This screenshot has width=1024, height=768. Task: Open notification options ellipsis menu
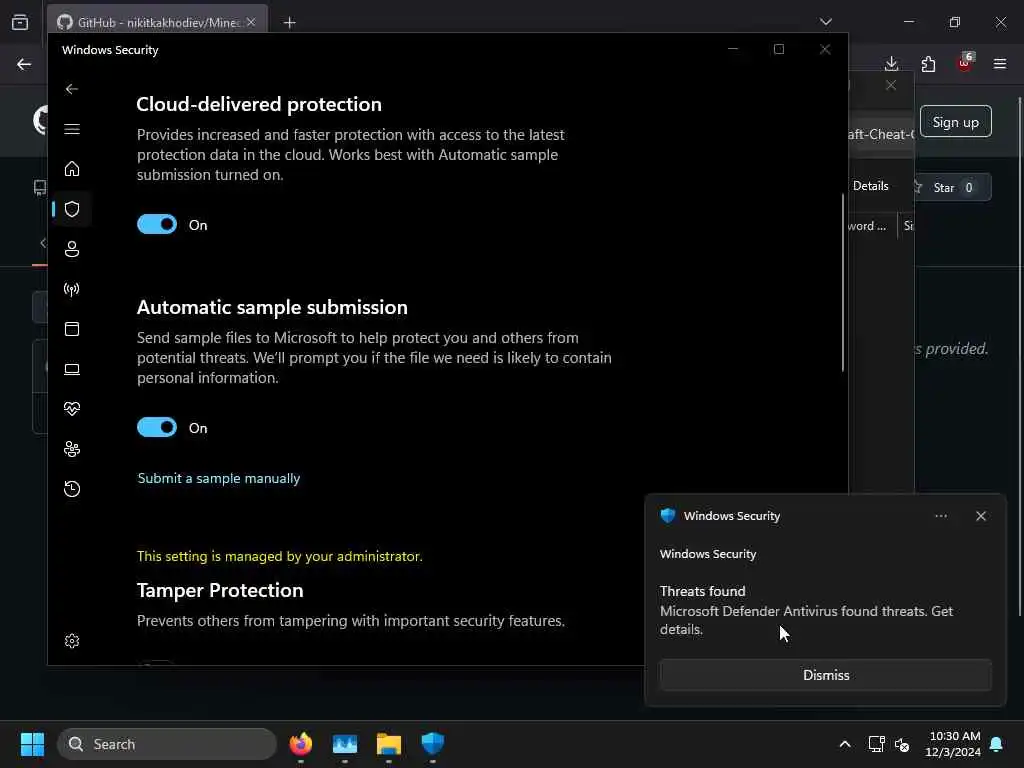click(940, 516)
